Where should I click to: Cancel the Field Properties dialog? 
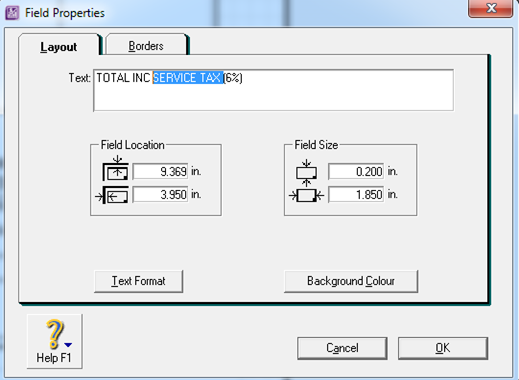pyautogui.click(x=342, y=348)
